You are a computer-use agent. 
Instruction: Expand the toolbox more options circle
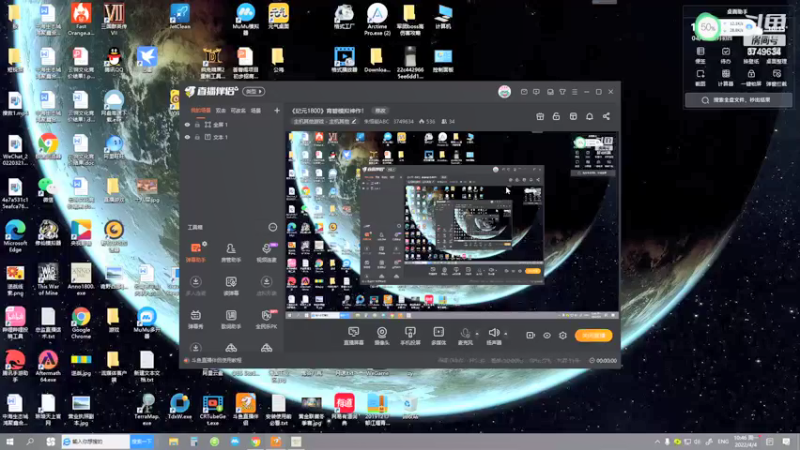pyautogui.click(x=272, y=227)
